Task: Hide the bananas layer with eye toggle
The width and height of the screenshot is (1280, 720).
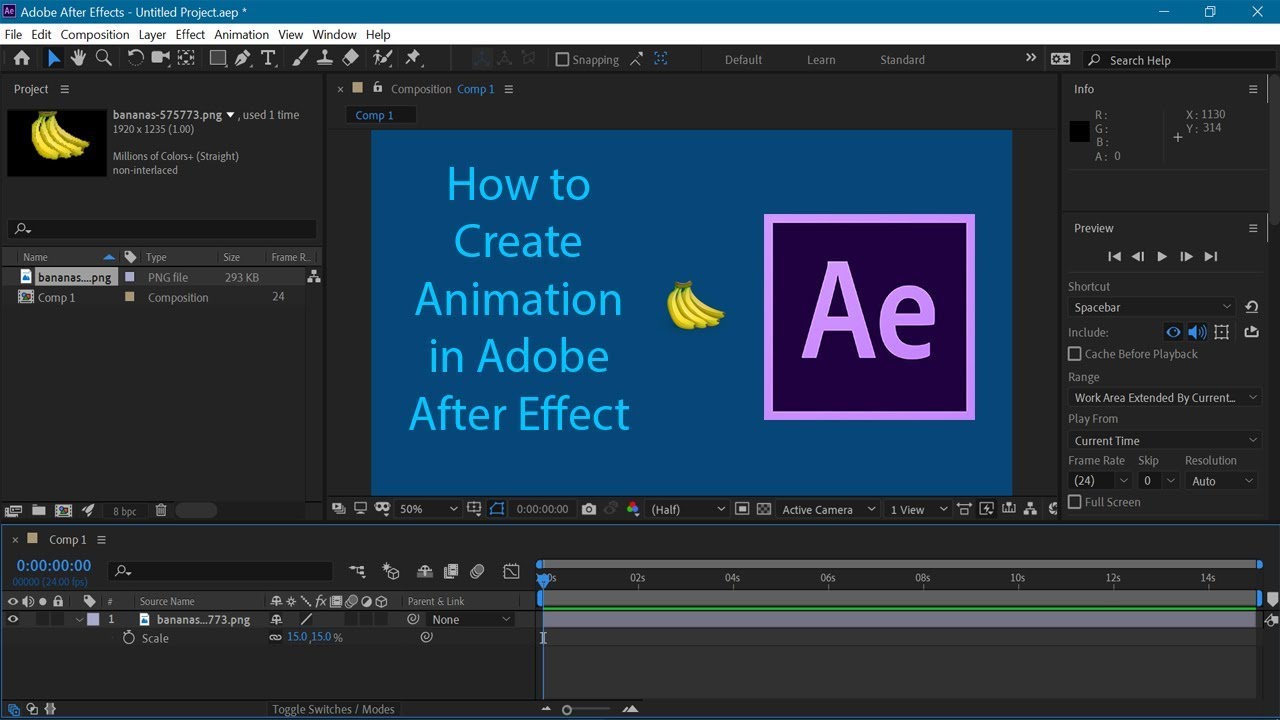Action: 13,619
